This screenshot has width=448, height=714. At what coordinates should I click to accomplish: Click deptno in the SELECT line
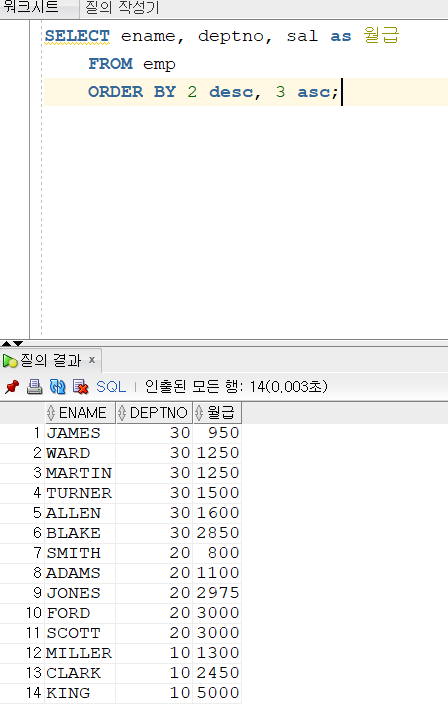[x=230, y=36]
